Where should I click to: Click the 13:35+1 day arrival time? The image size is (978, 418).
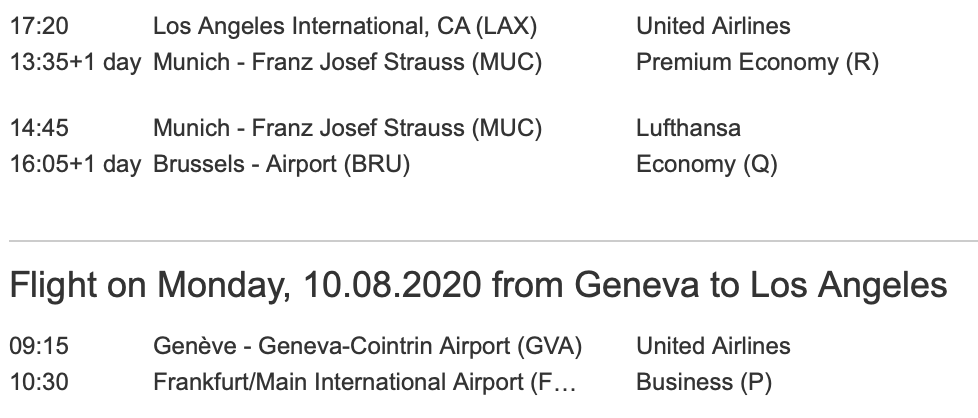tap(75, 63)
